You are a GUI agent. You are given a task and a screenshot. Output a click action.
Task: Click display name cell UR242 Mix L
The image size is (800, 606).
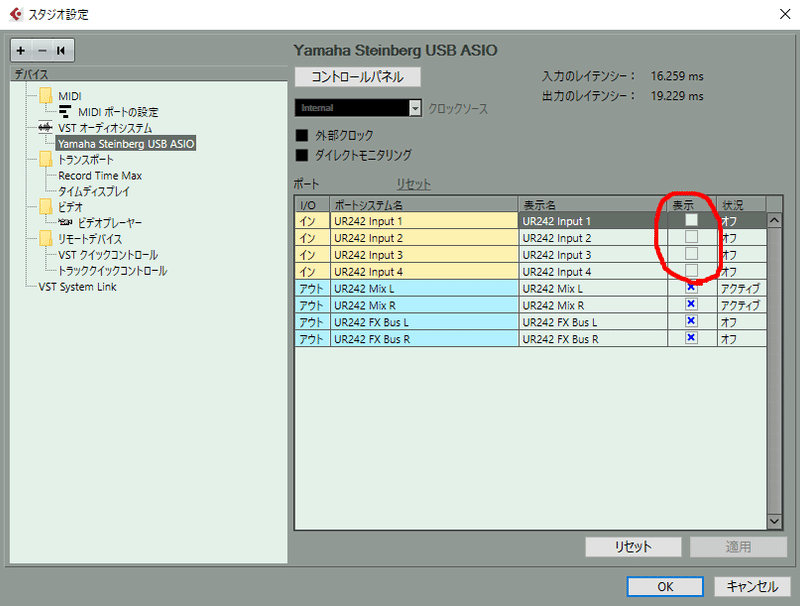[x=593, y=288]
